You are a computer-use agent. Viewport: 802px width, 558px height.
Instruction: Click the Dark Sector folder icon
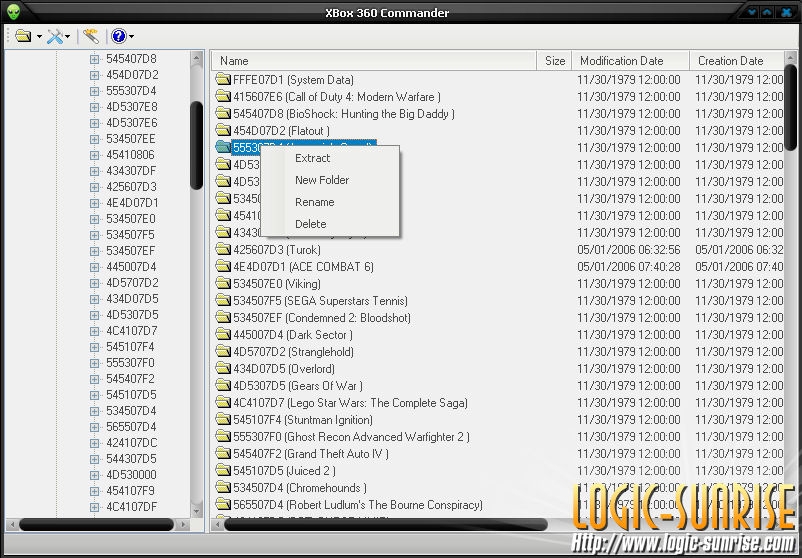click(223, 334)
